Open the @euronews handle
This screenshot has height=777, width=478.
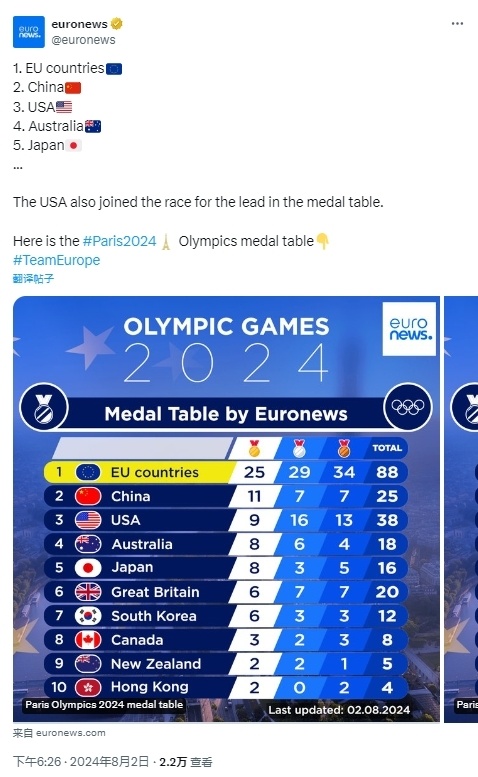[x=83, y=40]
